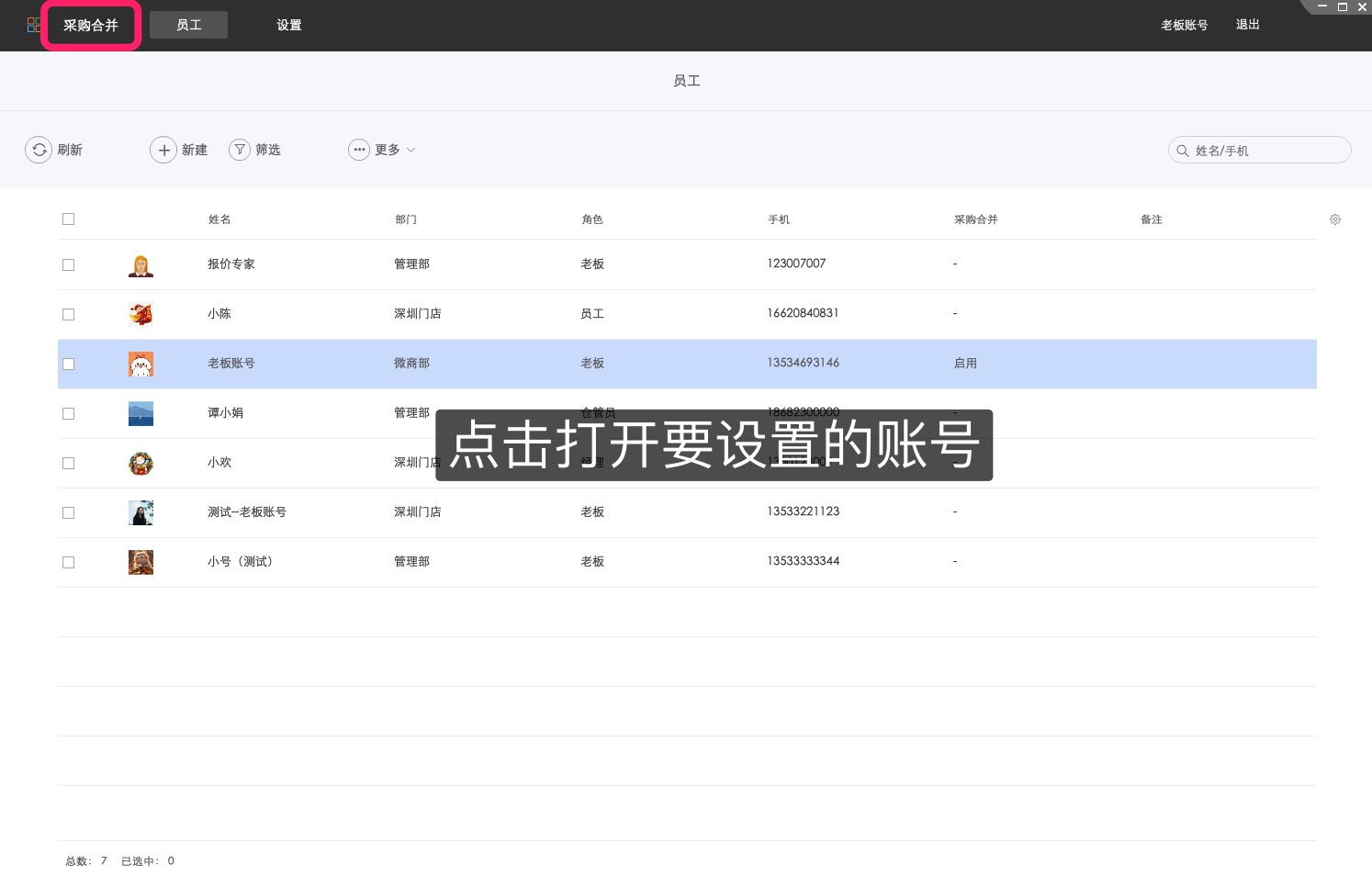This screenshot has height=876, width=1372.
Task: Open the 报价专家 name cell
Action: (231, 264)
